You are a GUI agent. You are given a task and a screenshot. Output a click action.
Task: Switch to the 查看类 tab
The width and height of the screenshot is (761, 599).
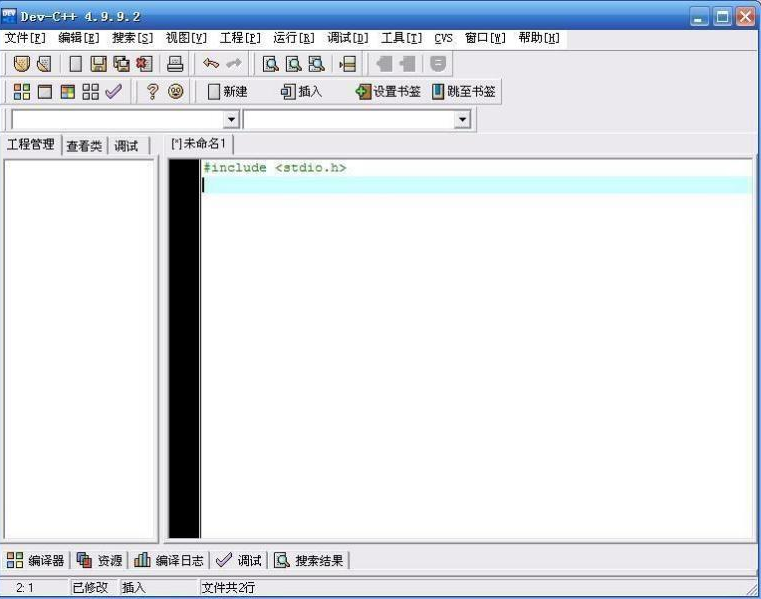84,146
